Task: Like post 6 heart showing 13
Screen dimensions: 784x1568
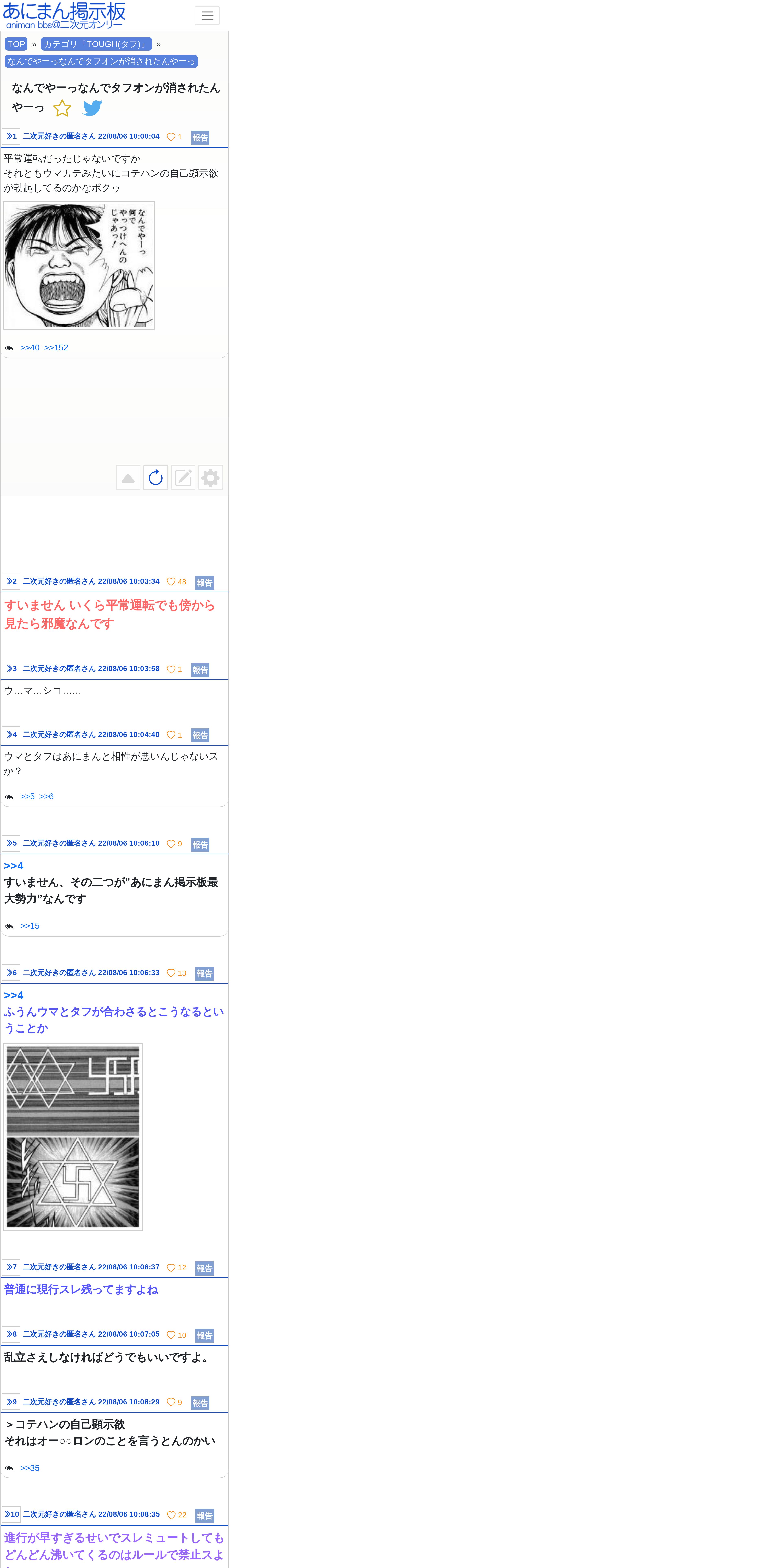Action: (171, 973)
